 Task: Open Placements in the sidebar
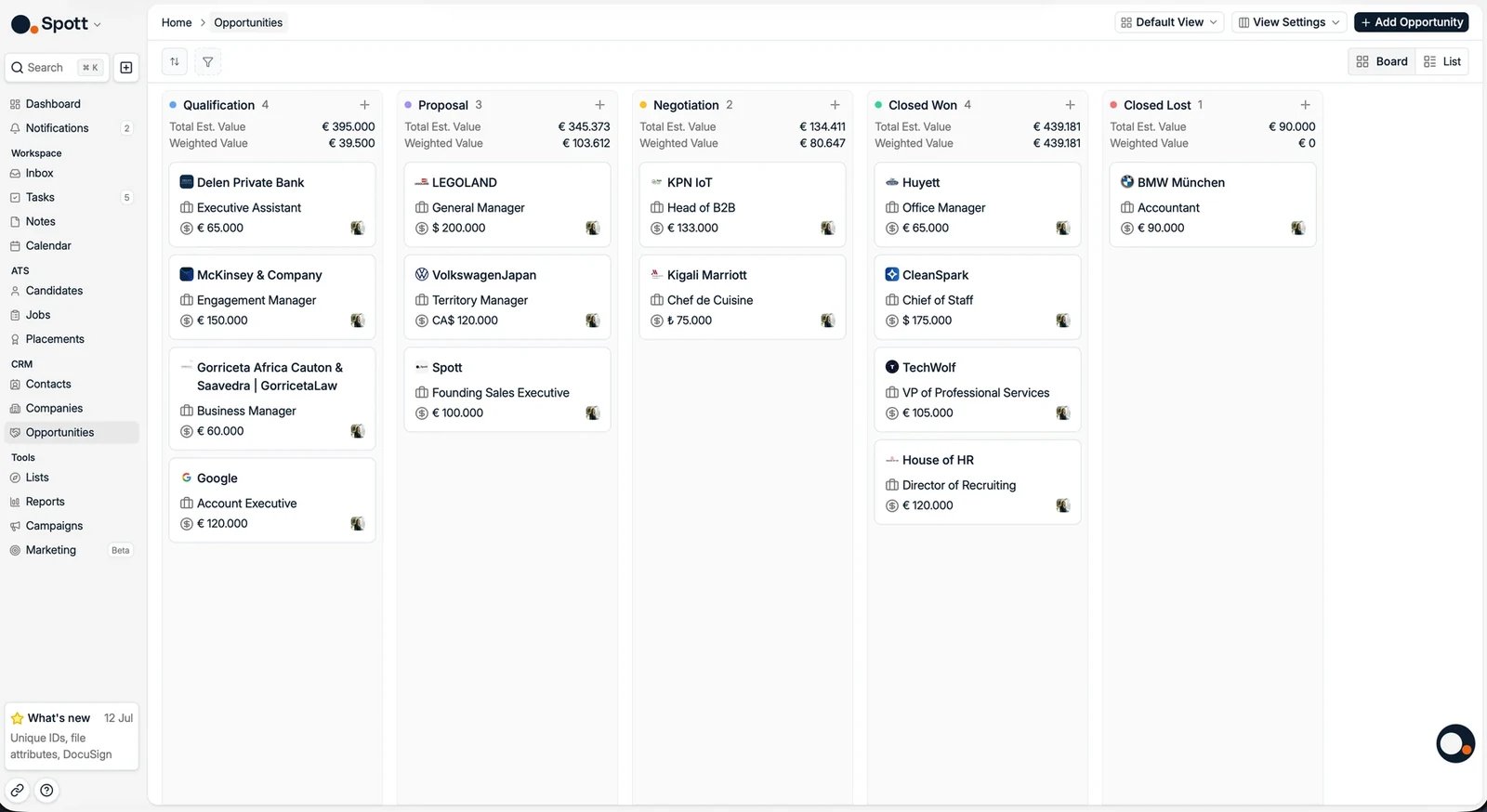pyautogui.click(x=72, y=339)
